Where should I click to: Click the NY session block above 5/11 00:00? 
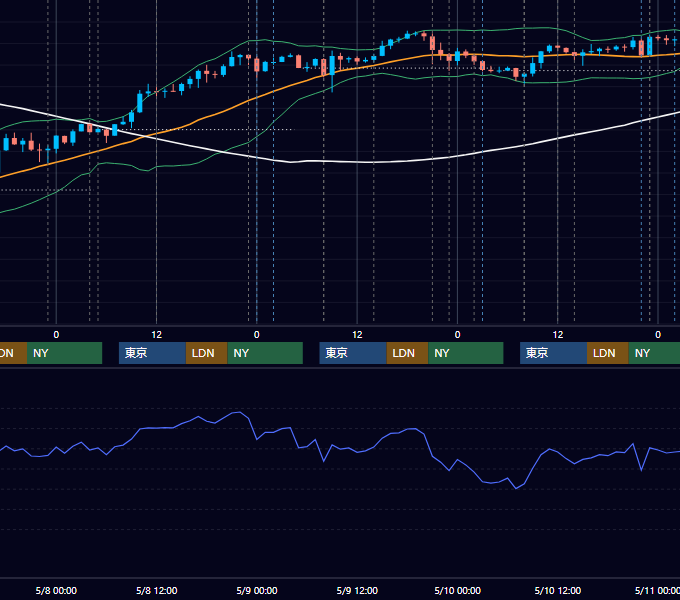[654, 353]
